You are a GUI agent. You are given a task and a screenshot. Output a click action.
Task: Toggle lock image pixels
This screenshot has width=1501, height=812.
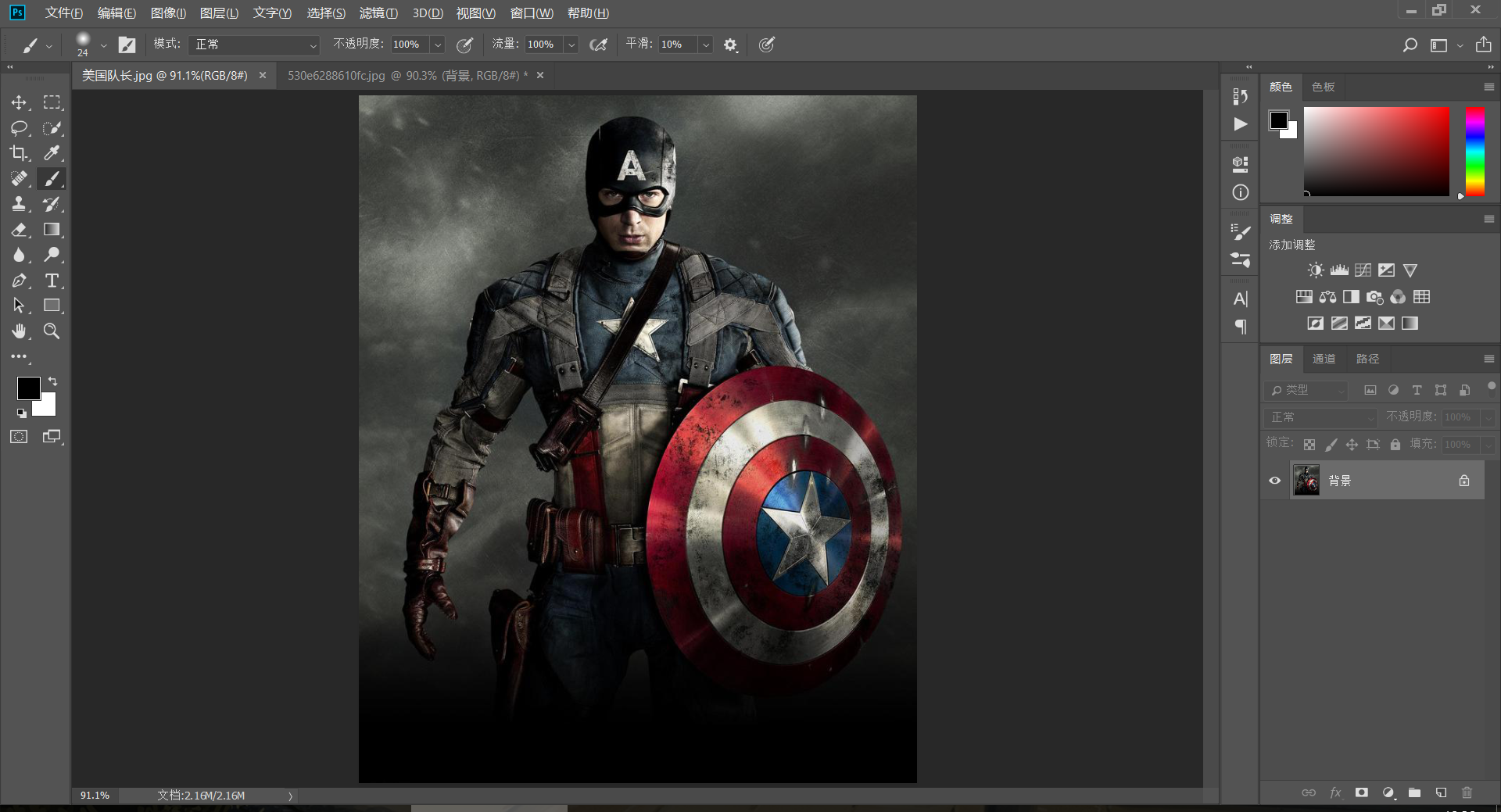click(x=1331, y=445)
